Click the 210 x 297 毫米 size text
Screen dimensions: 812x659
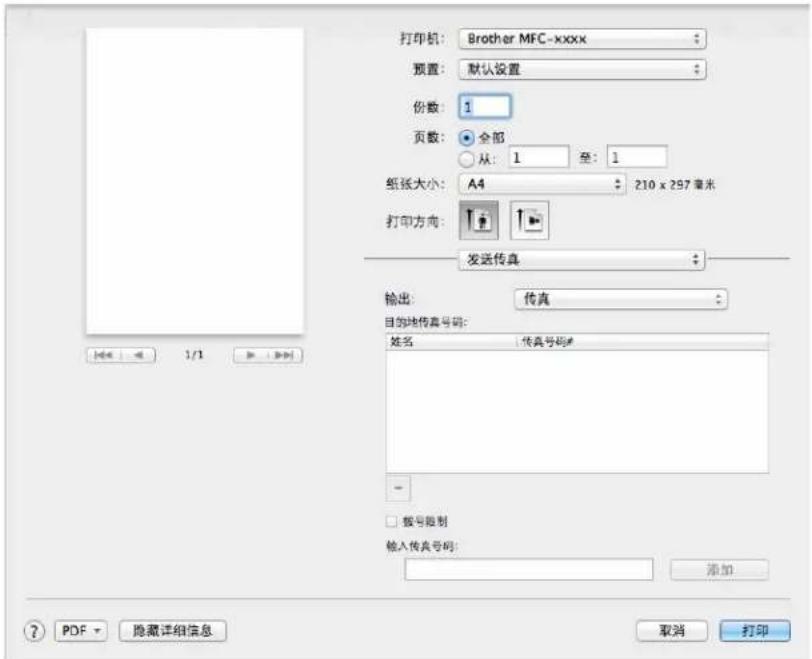[x=675, y=185]
